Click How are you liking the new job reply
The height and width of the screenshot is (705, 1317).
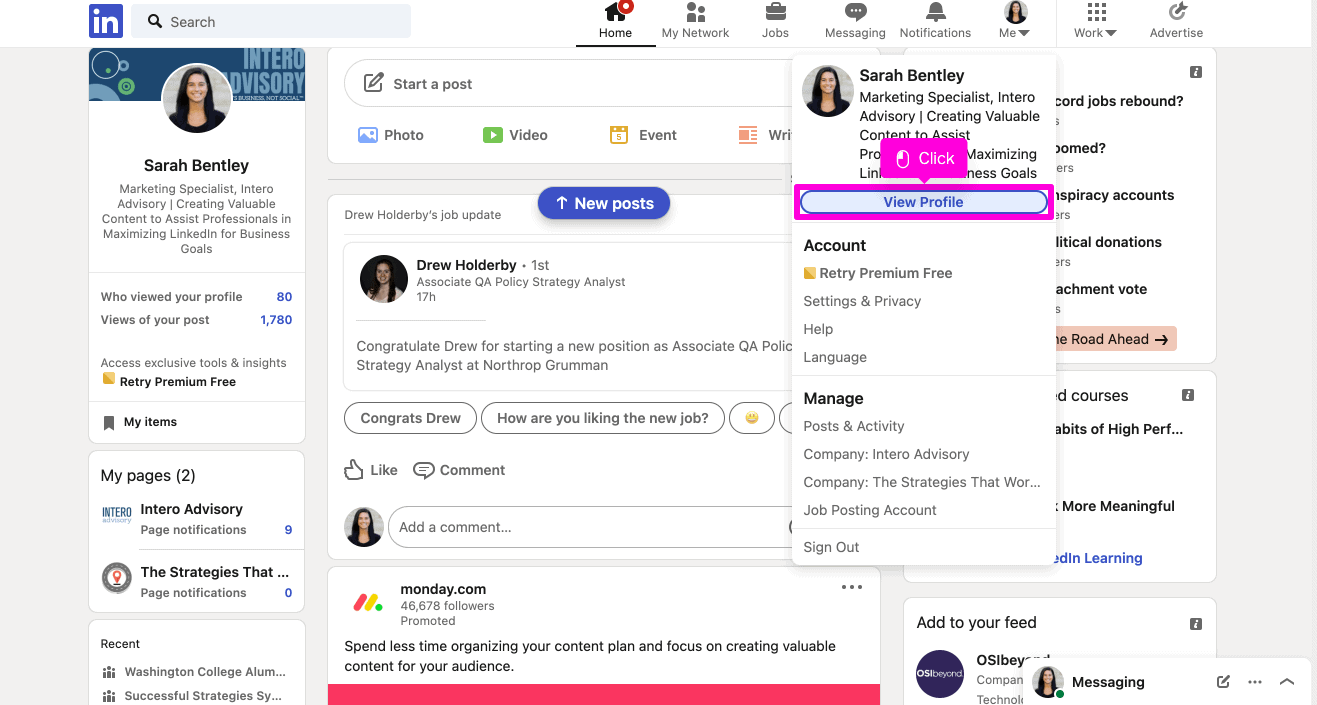coord(603,418)
